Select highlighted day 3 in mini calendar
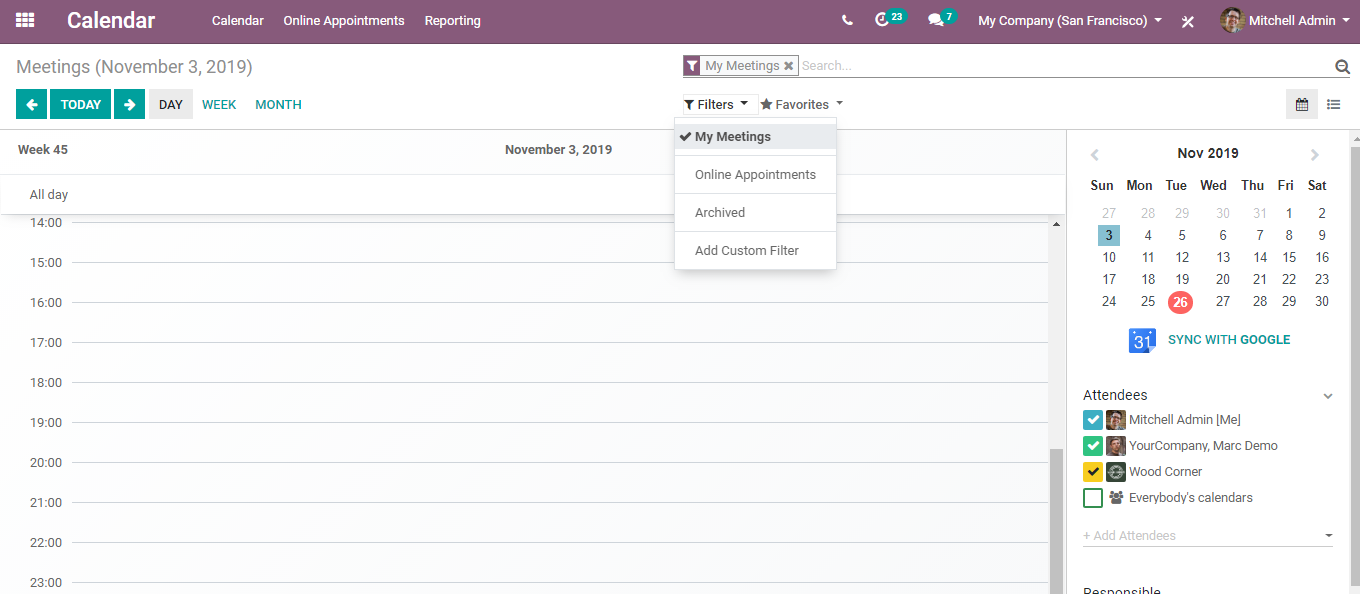The height and width of the screenshot is (594, 1360). point(1108,236)
